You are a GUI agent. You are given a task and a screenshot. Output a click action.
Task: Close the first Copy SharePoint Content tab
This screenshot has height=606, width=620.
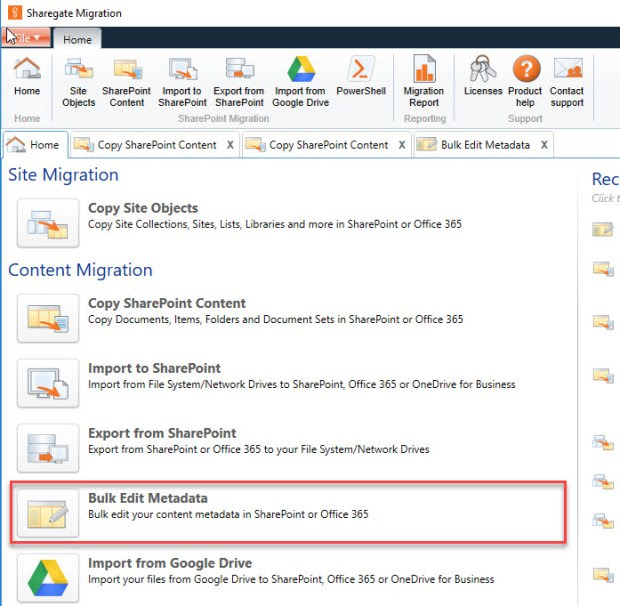[230, 145]
